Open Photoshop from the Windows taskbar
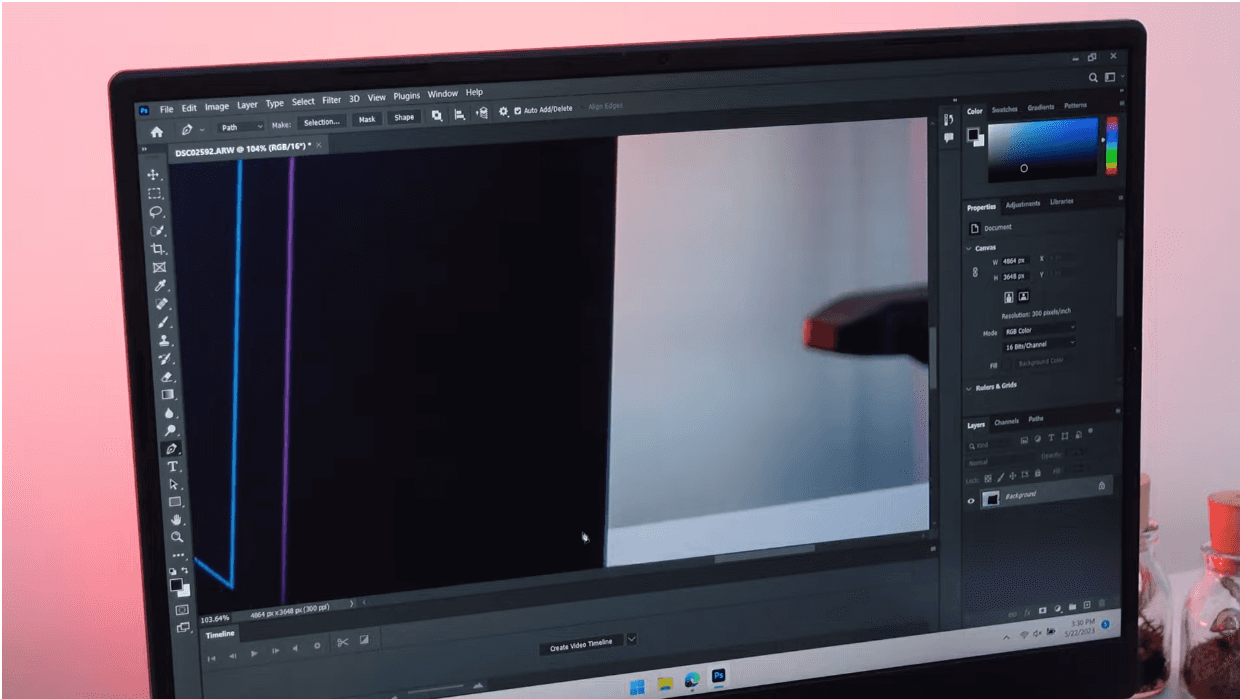Viewport: 1240px width, 699px height. pos(717,677)
